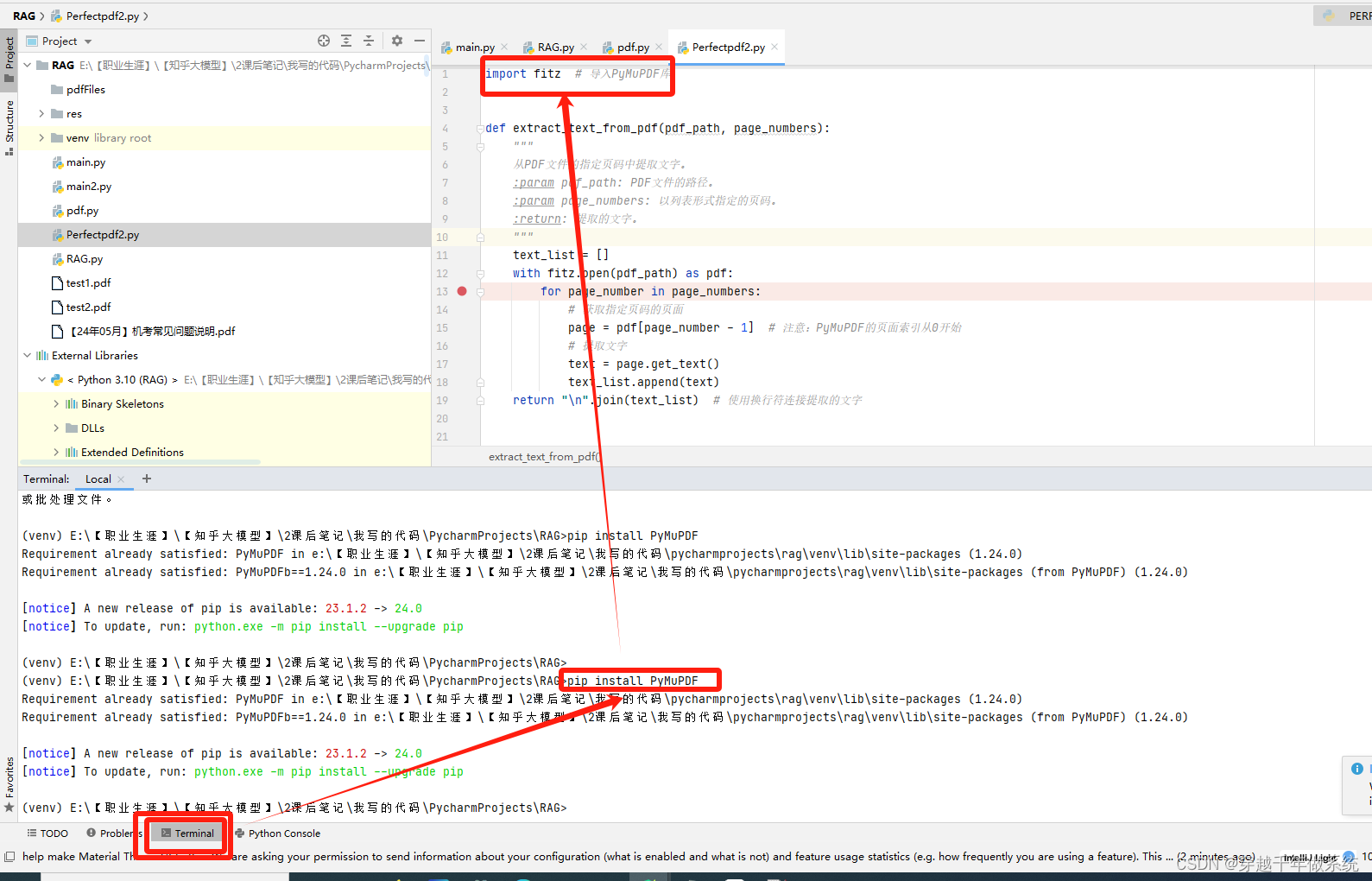The width and height of the screenshot is (1372, 881).
Task: Expand the venv library root folder
Action: tap(41, 137)
